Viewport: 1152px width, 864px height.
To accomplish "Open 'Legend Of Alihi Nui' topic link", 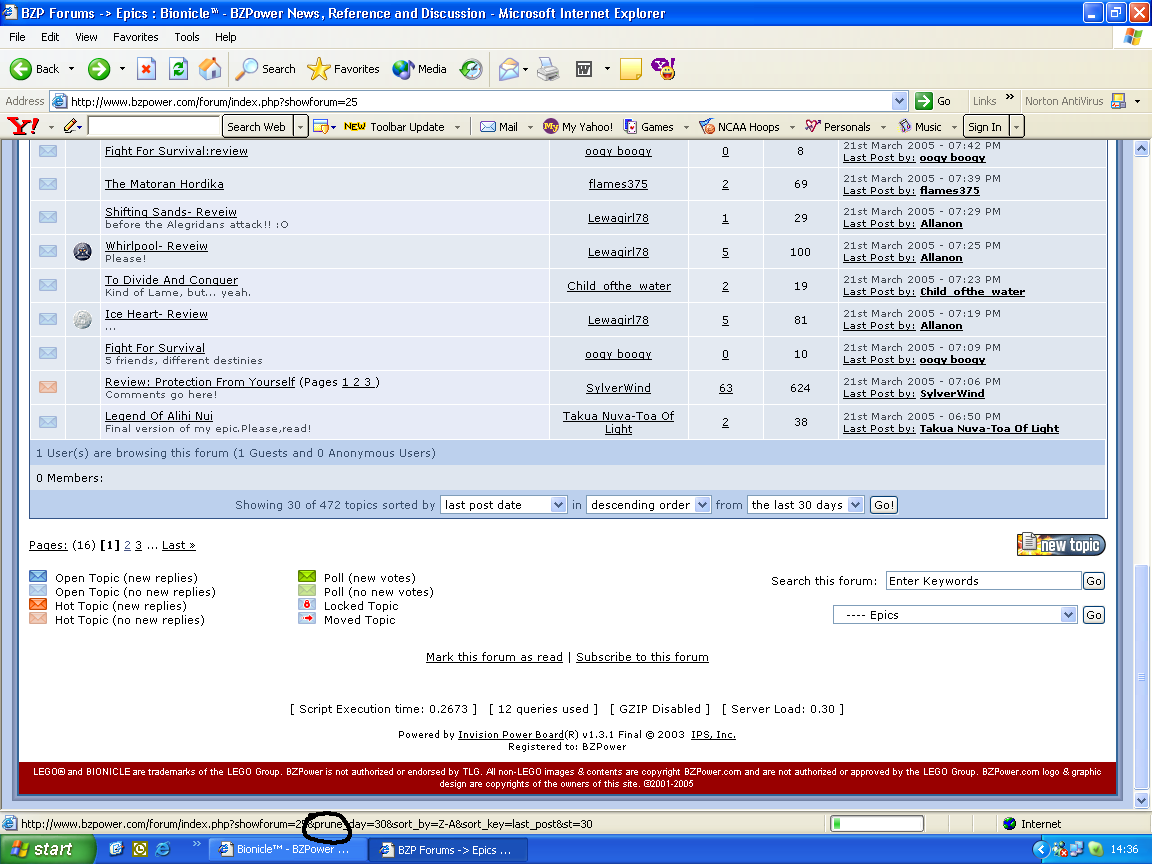I will (x=159, y=416).
